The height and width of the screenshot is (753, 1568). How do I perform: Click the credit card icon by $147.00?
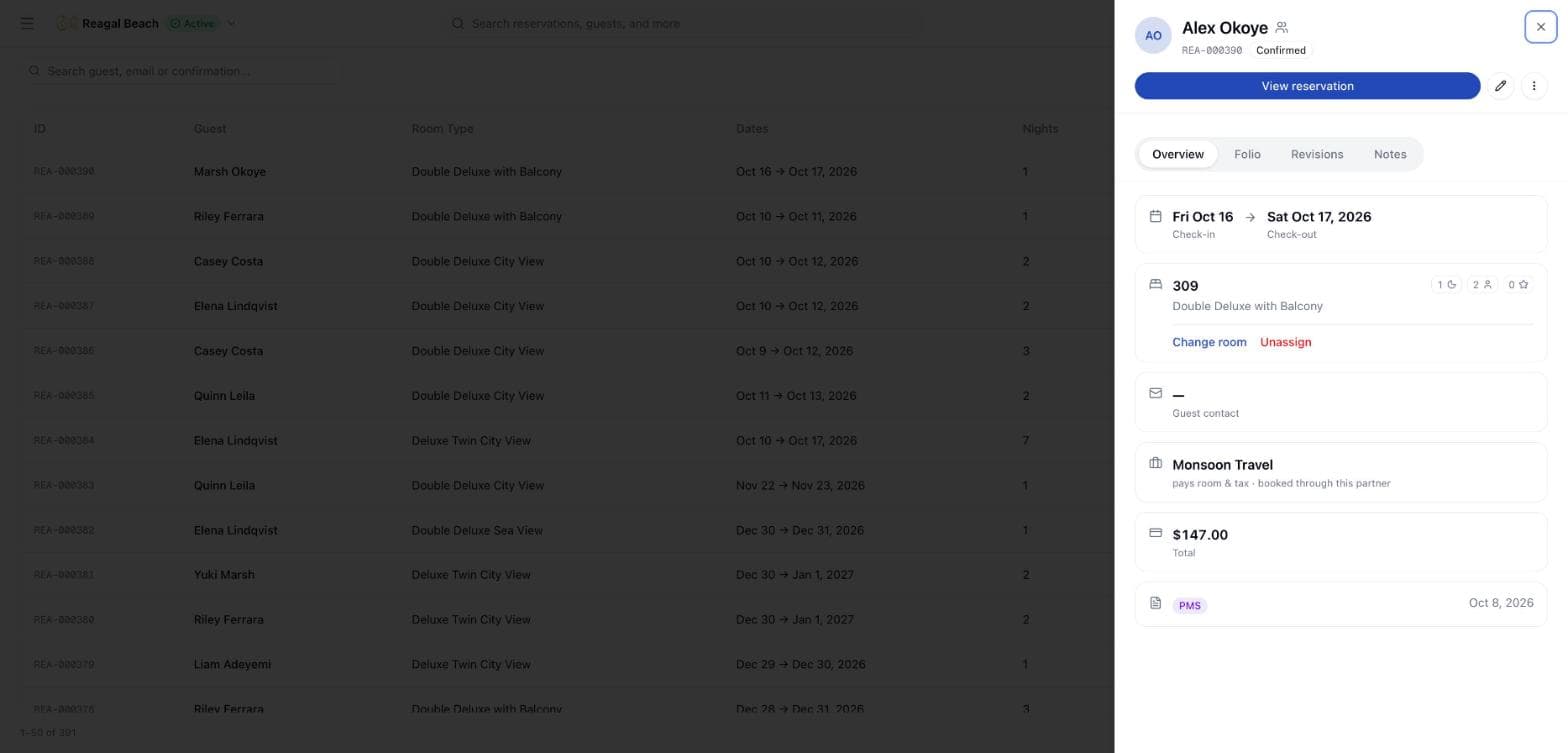pyautogui.click(x=1155, y=533)
